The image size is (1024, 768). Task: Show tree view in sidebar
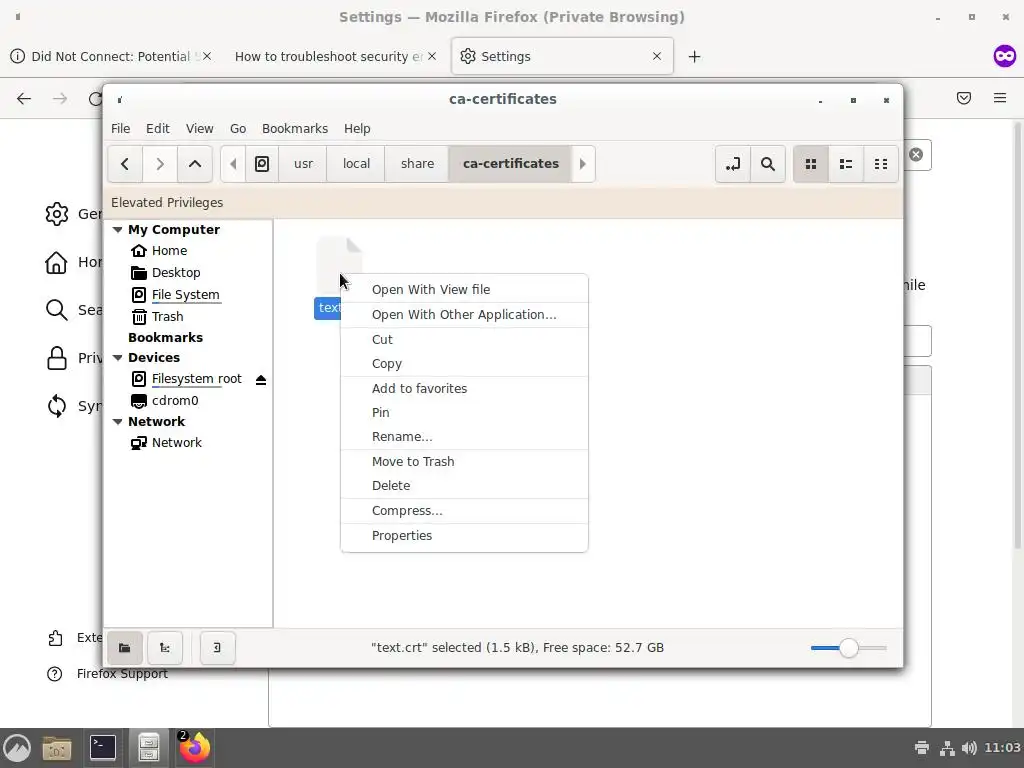[165, 648]
